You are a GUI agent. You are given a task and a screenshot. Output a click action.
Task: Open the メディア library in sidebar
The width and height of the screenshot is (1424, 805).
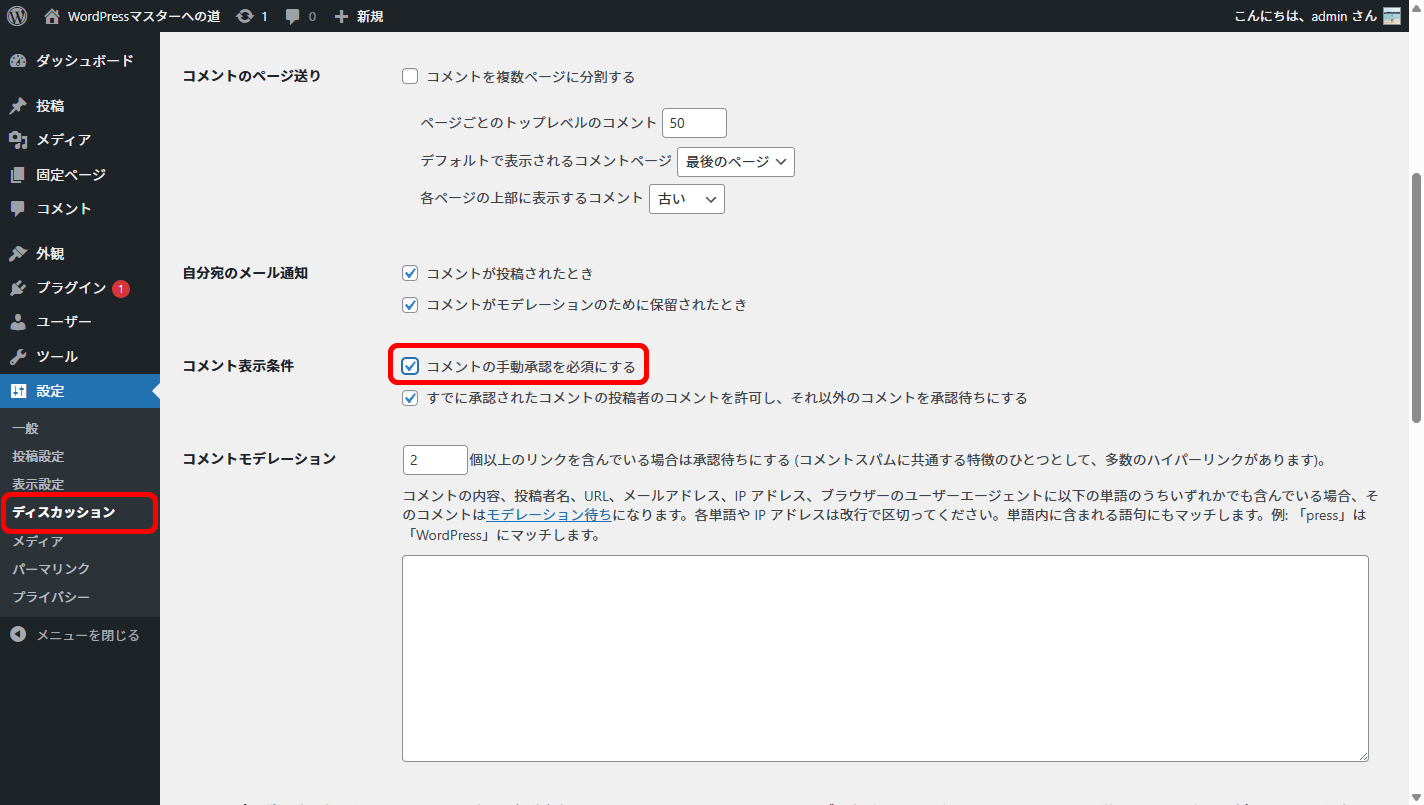tap(63, 140)
